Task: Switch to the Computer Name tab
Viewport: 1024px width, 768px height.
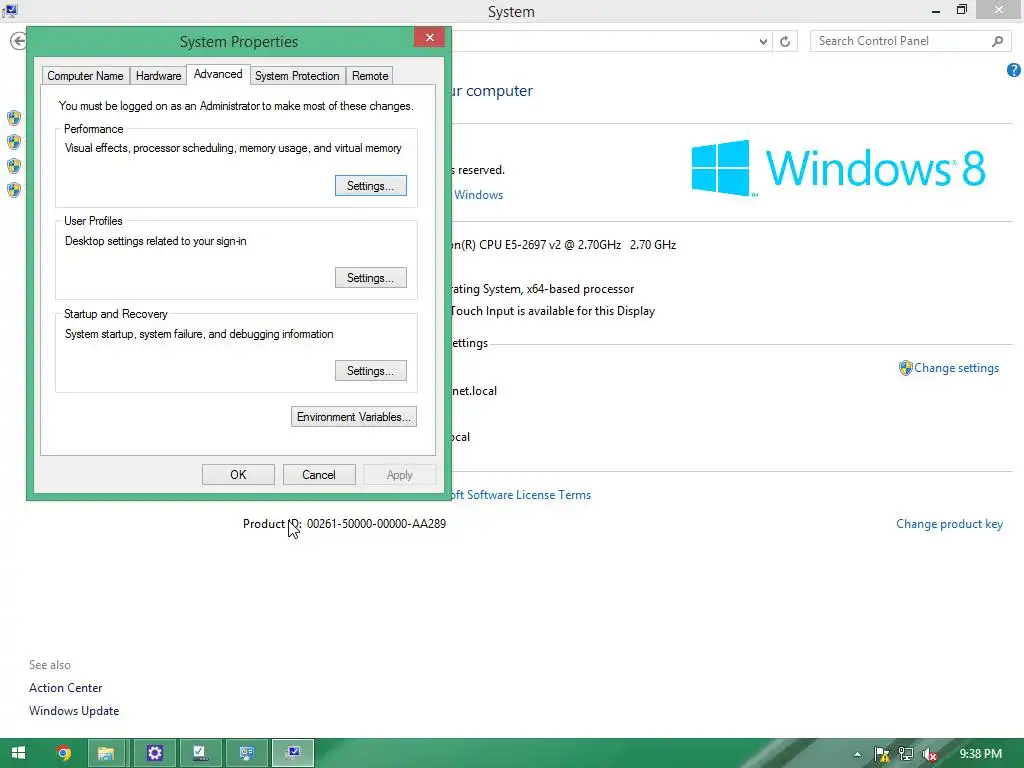Action: tap(86, 76)
